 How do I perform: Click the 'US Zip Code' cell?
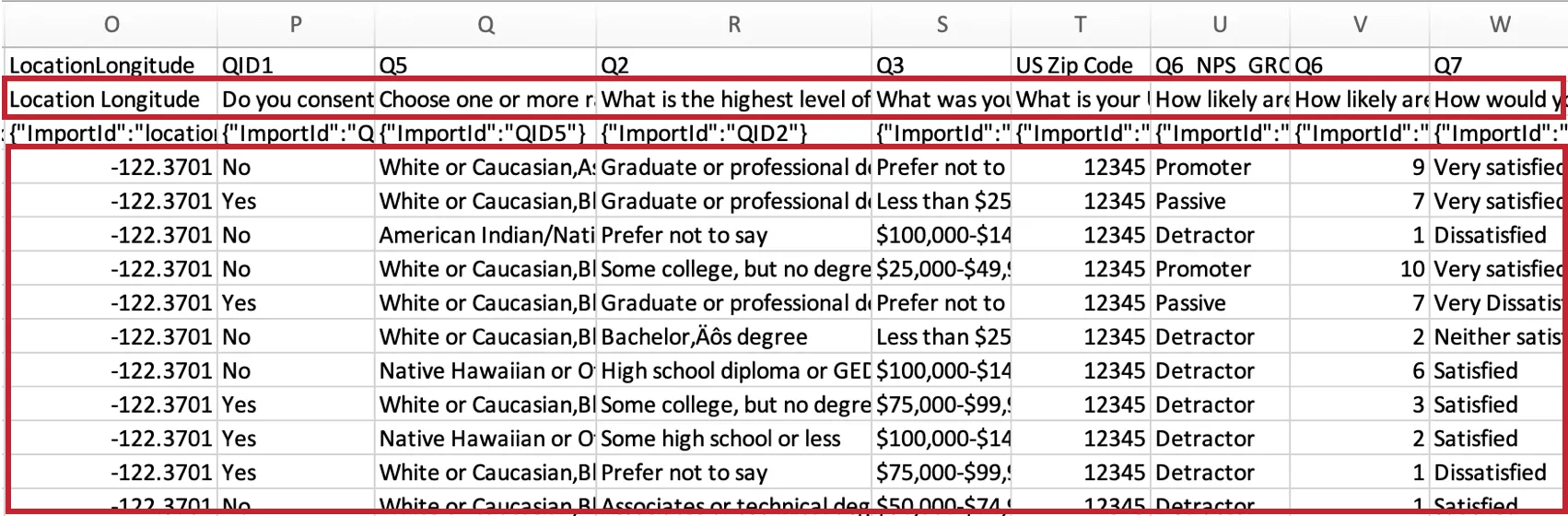pyautogui.click(x=1080, y=65)
